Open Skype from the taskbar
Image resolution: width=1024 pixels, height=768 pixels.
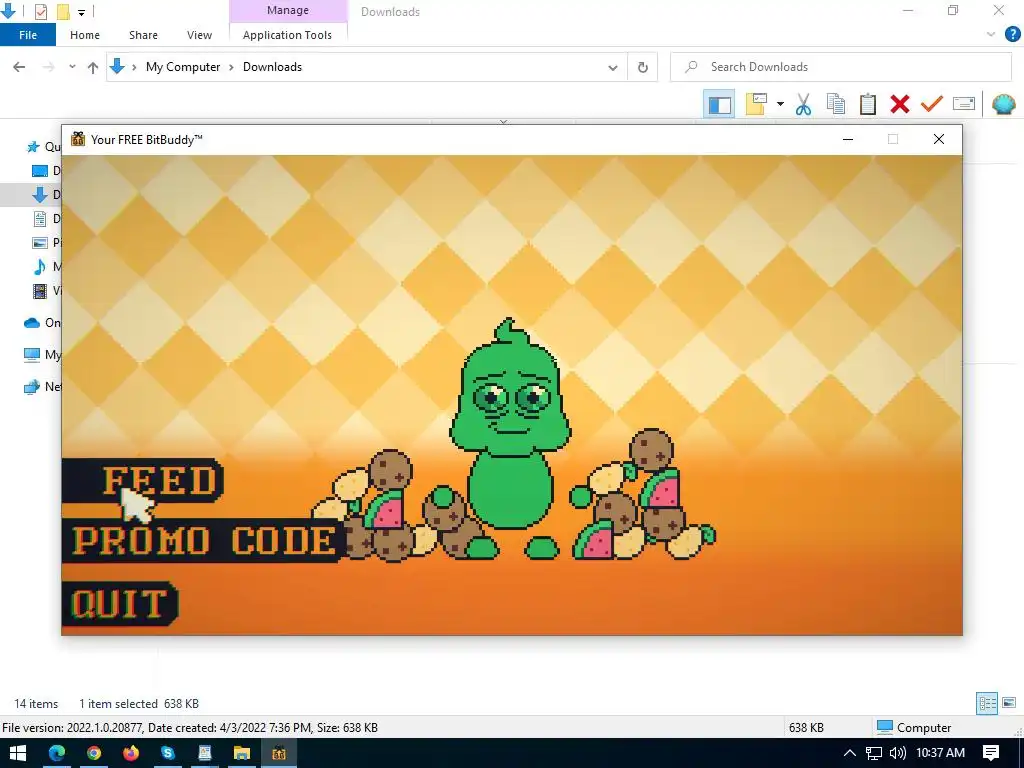(x=168, y=753)
